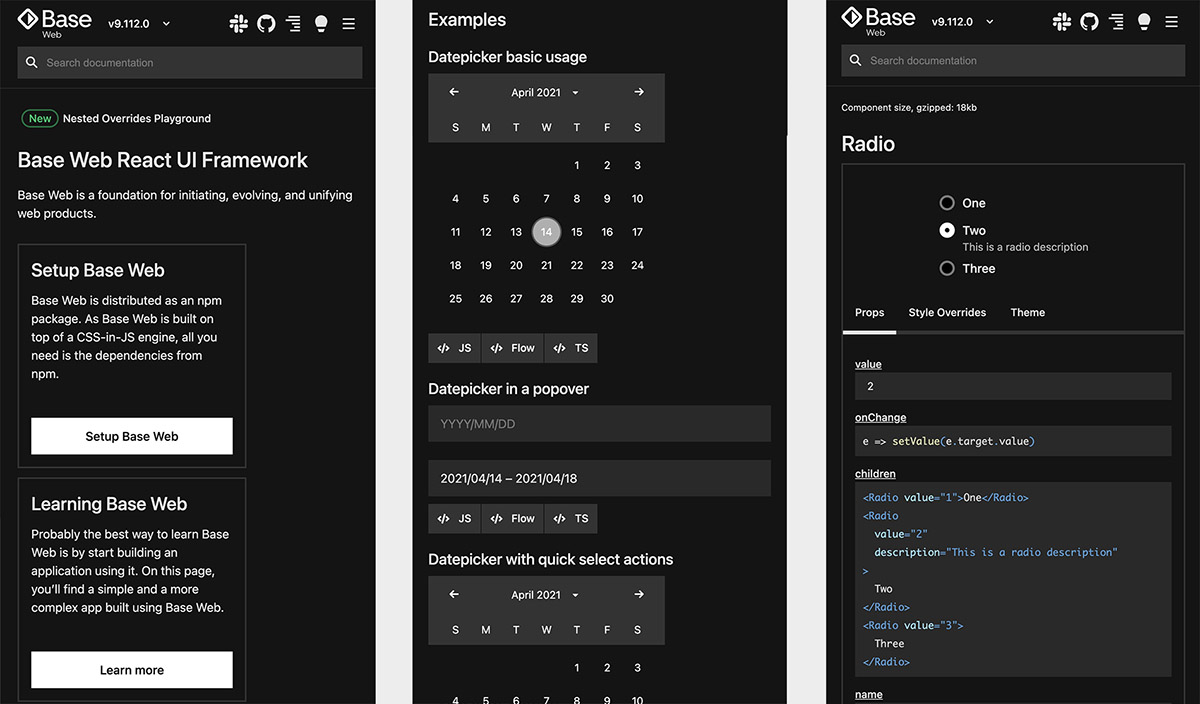Open version v9.112.0 dropdown in right panel
This screenshot has width=1200, height=704.
coord(962,21)
